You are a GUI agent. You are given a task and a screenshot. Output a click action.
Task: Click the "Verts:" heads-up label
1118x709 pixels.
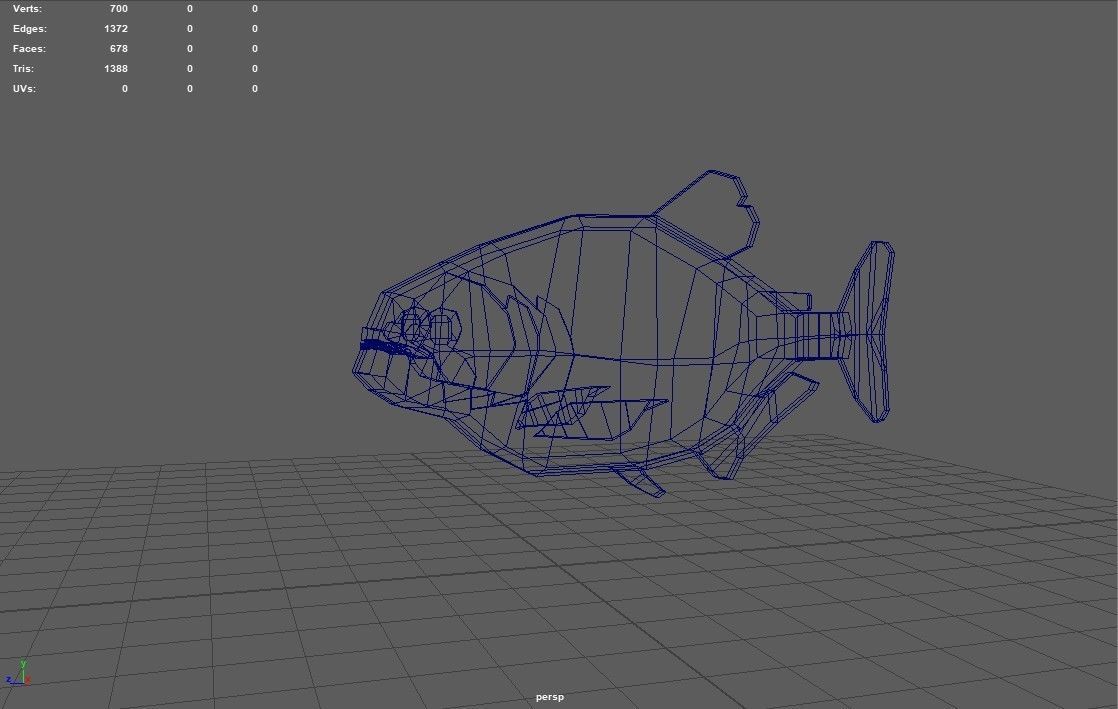click(x=27, y=9)
